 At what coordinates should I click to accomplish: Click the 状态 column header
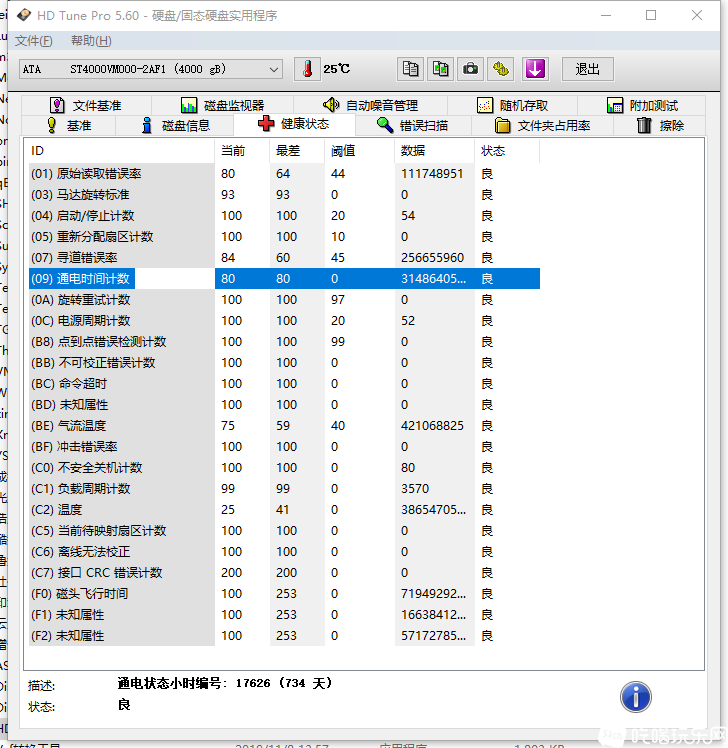tap(507, 151)
